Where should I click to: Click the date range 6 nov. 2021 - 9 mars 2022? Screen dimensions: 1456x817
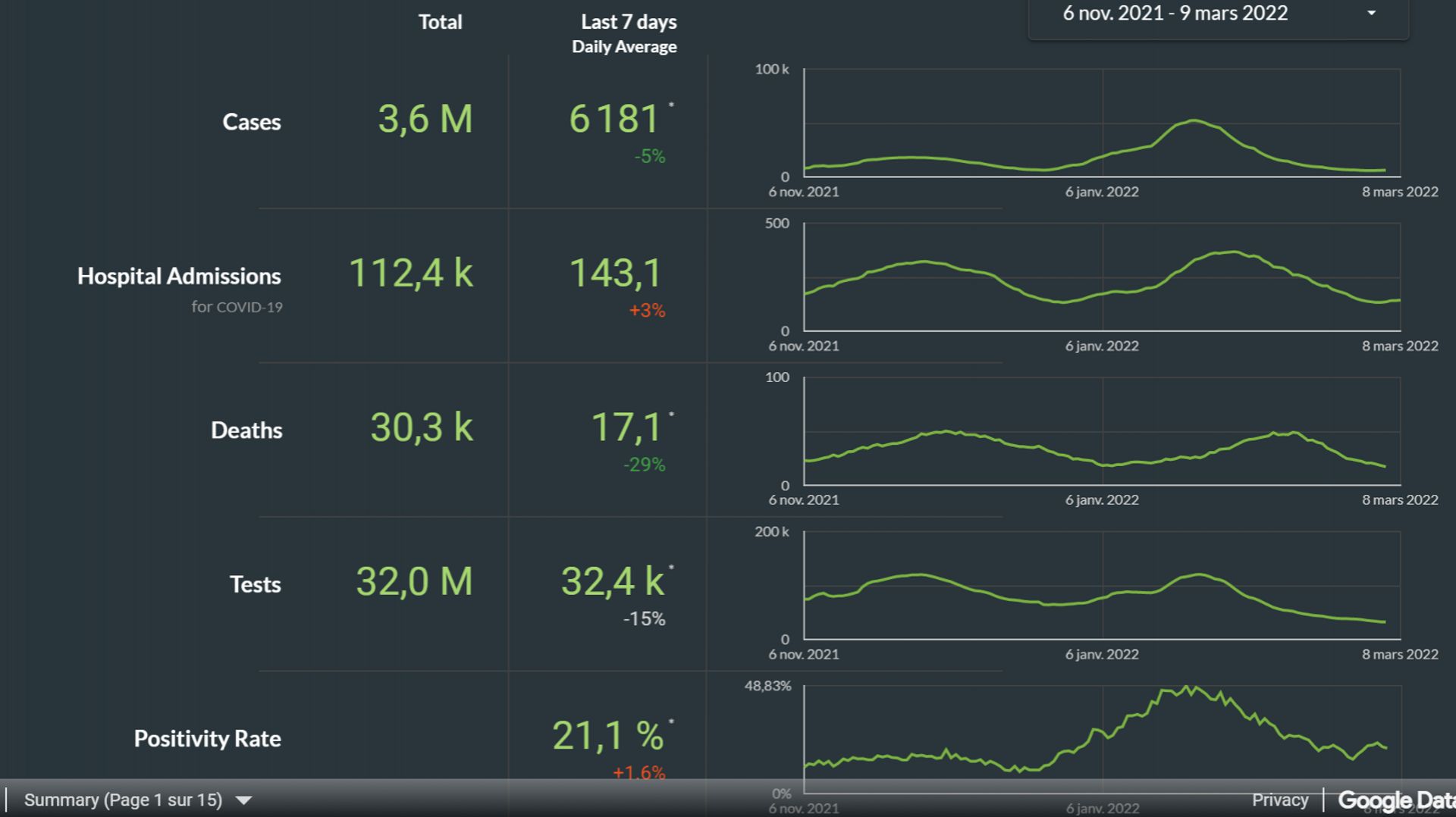tap(1175, 13)
